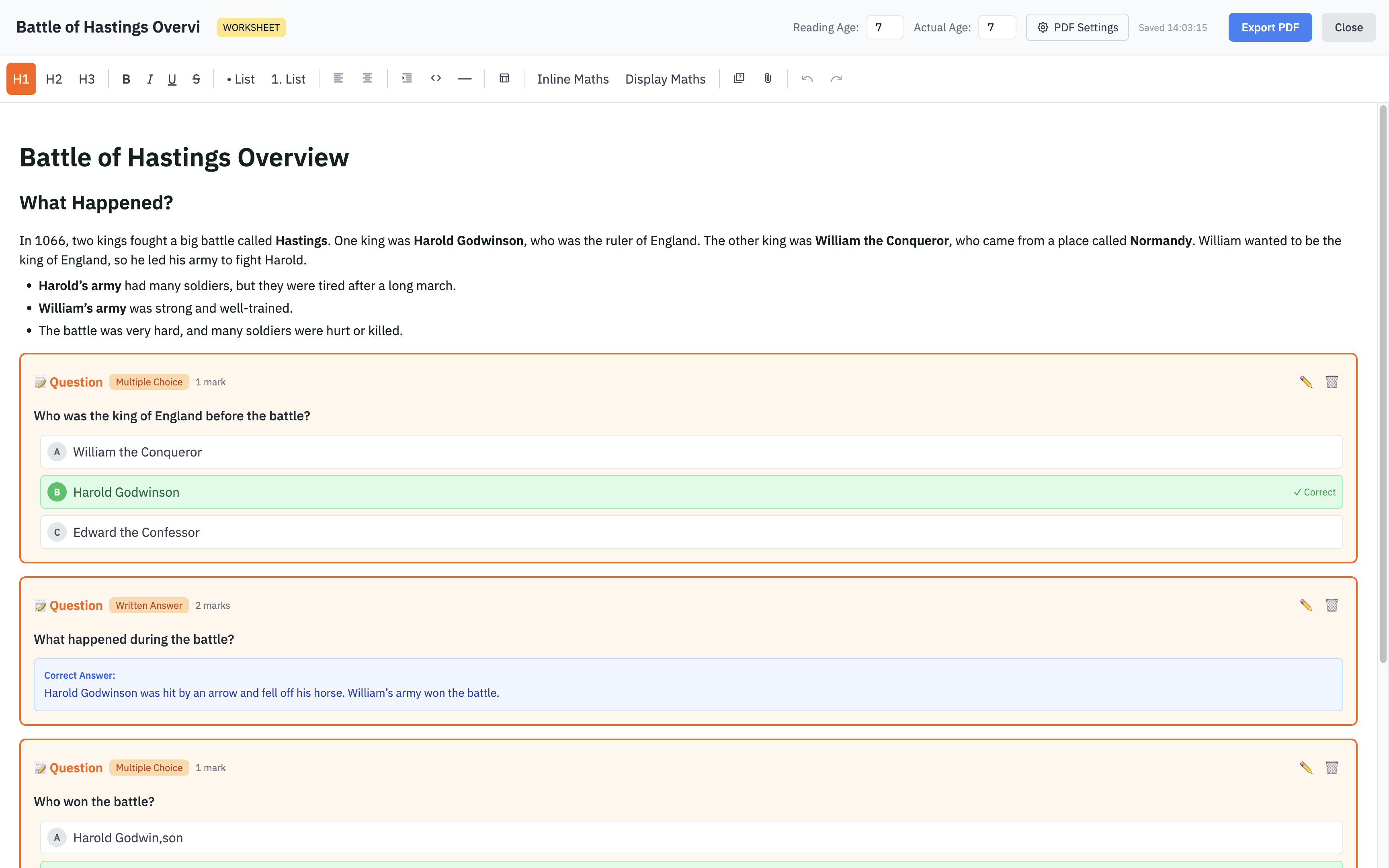Screen dimensions: 1389x868
Task: Apply center text alignment
Action: 367,79
